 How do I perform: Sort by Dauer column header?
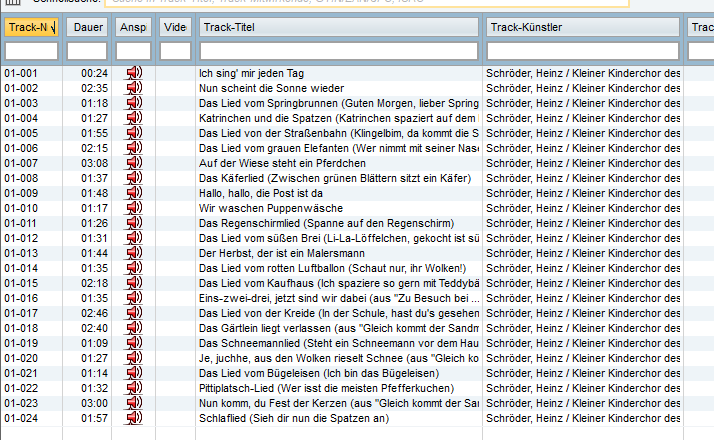tap(87, 27)
